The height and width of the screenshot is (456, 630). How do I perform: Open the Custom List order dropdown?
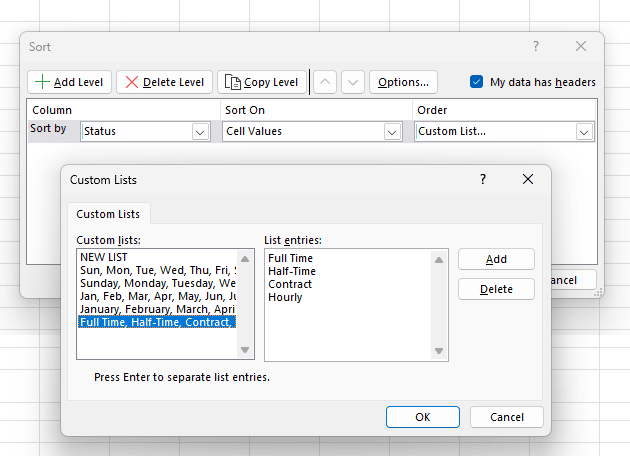pyautogui.click(x=584, y=131)
